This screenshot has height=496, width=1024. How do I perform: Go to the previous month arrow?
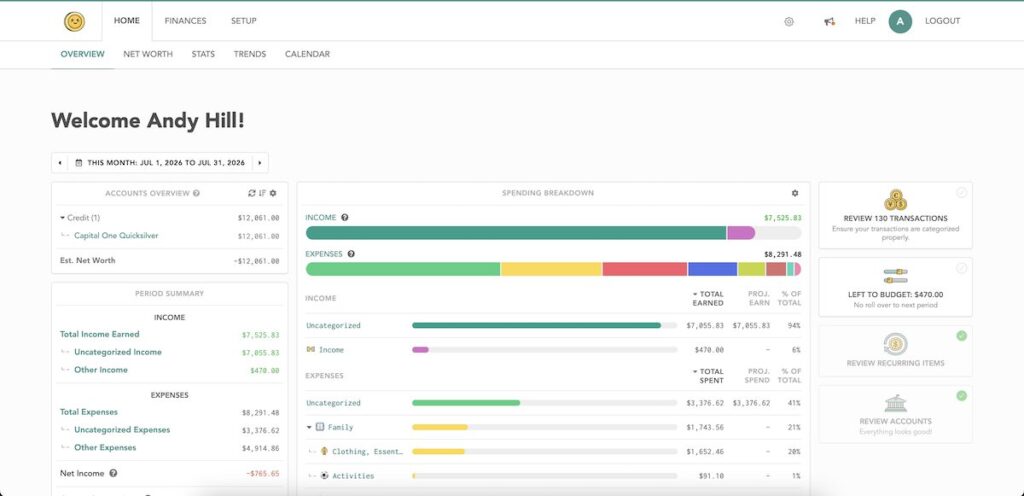pyautogui.click(x=60, y=163)
